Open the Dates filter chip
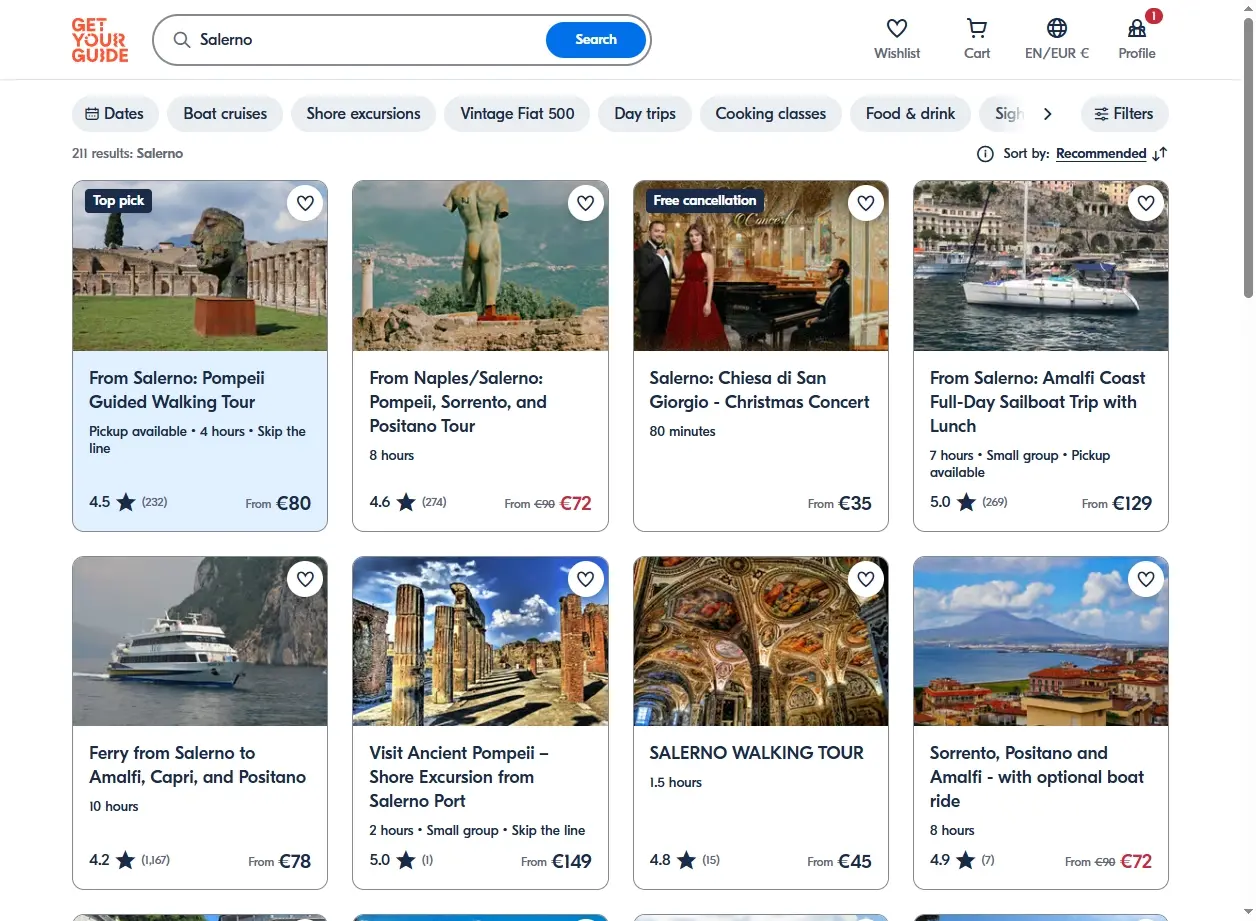This screenshot has height=921, width=1256. click(115, 114)
